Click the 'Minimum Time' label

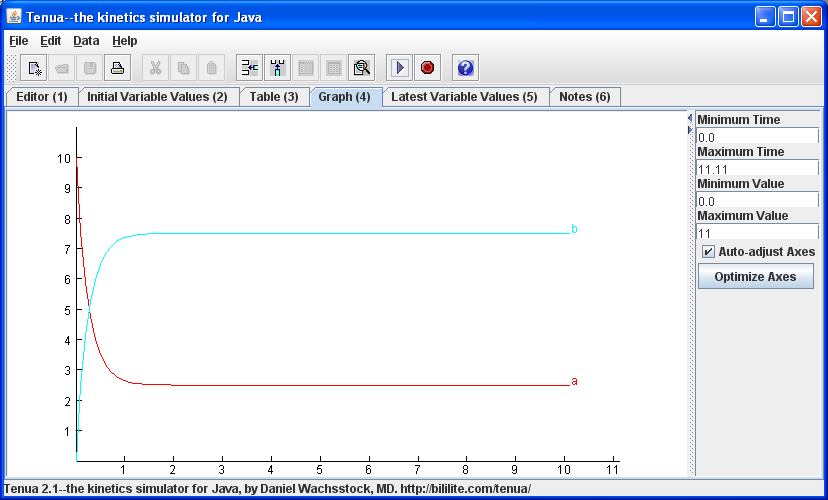tap(738, 120)
